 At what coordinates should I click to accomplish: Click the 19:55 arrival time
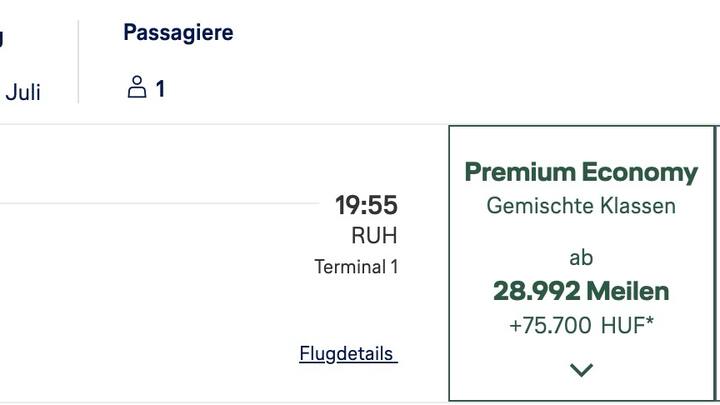pyautogui.click(x=366, y=205)
